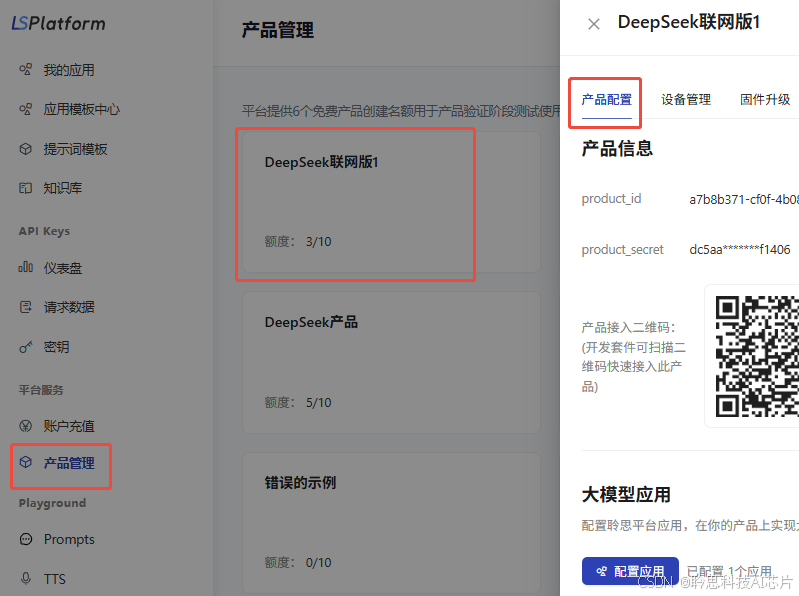799x596 pixels.
Task: Open the DeepSeek产品 product card
Action: coord(391,363)
